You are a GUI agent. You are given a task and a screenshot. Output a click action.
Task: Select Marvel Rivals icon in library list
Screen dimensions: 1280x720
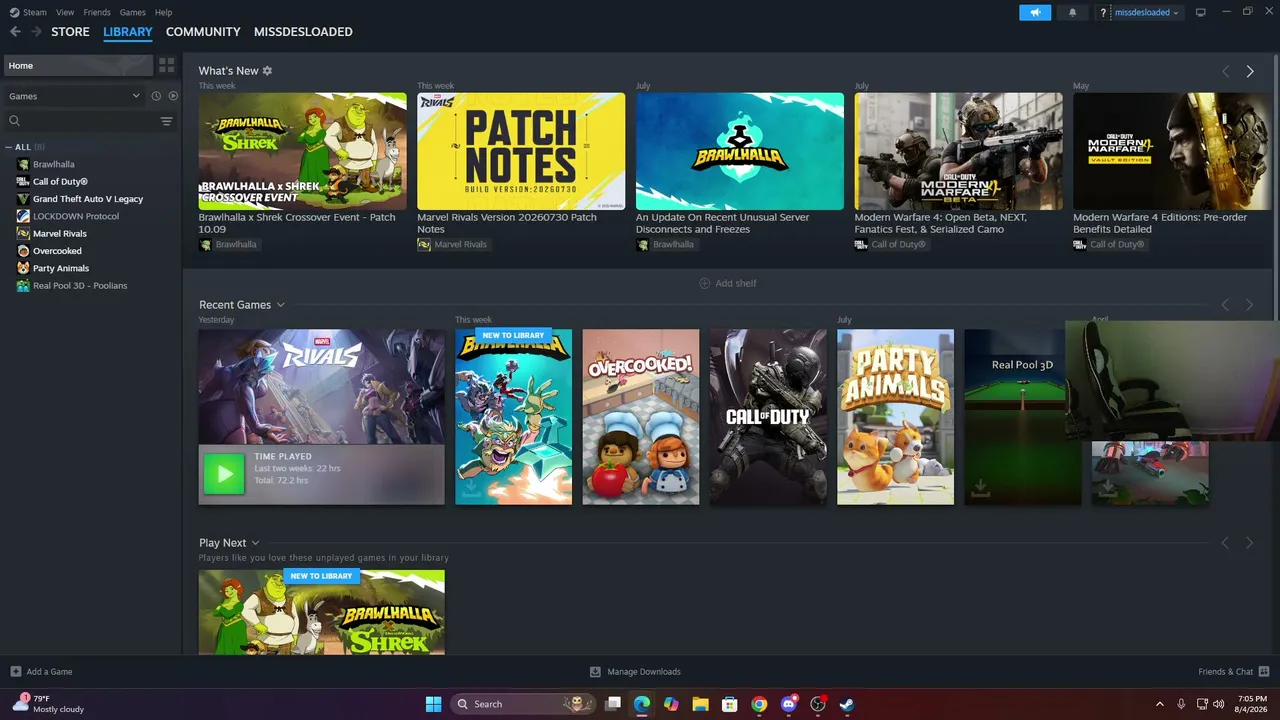coord(23,234)
